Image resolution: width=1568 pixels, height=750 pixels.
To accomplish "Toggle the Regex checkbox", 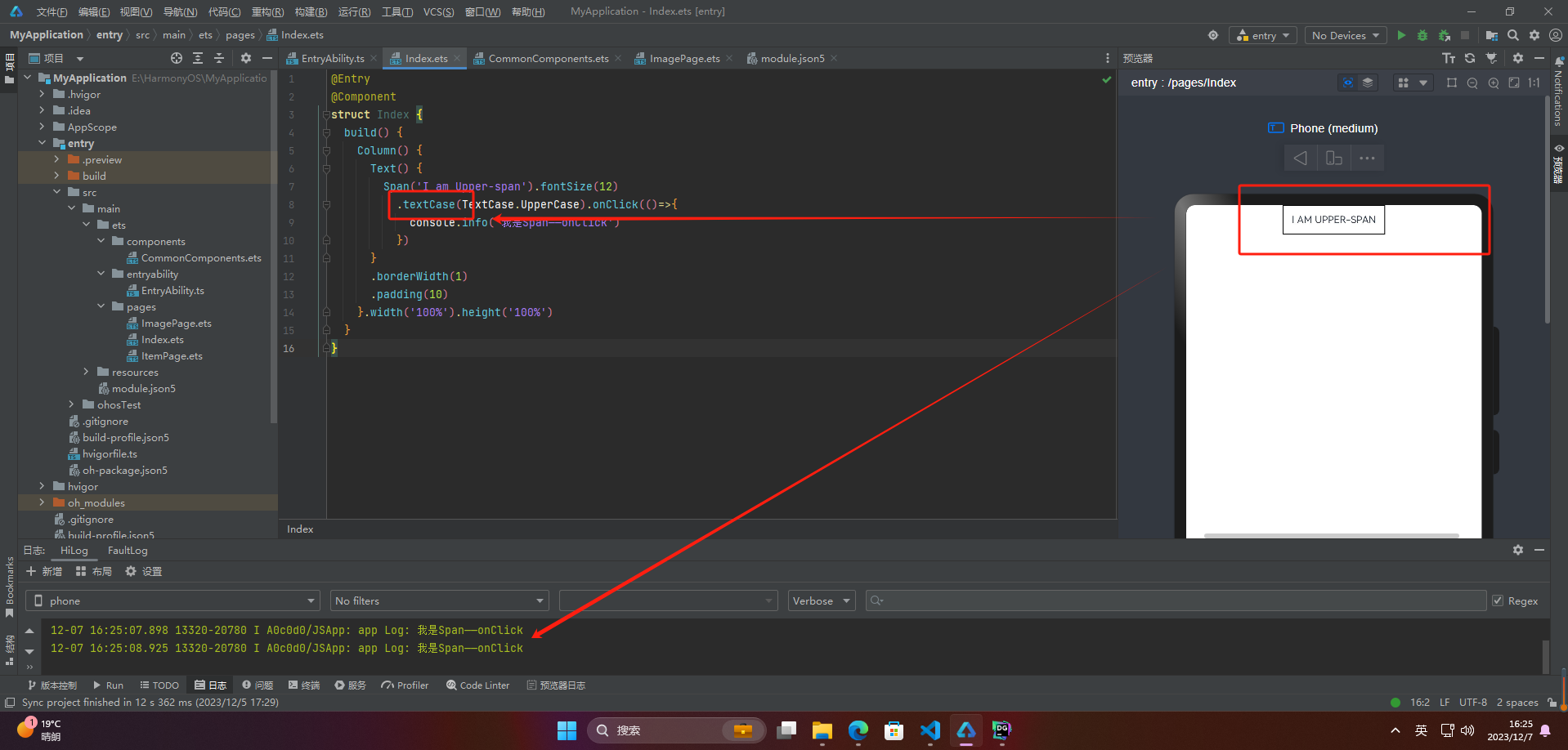I will (1498, 600).
